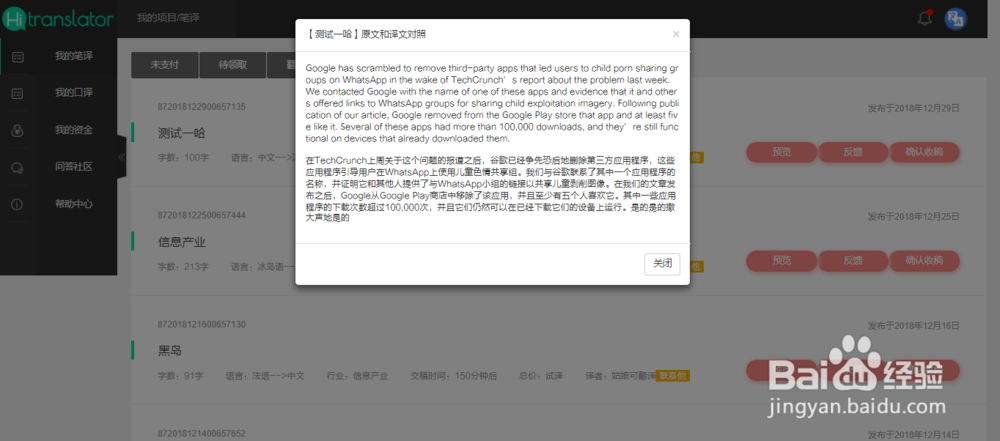Click the 测试一哈 project title
Screen dimensions: 1000x441
point(182,134)
